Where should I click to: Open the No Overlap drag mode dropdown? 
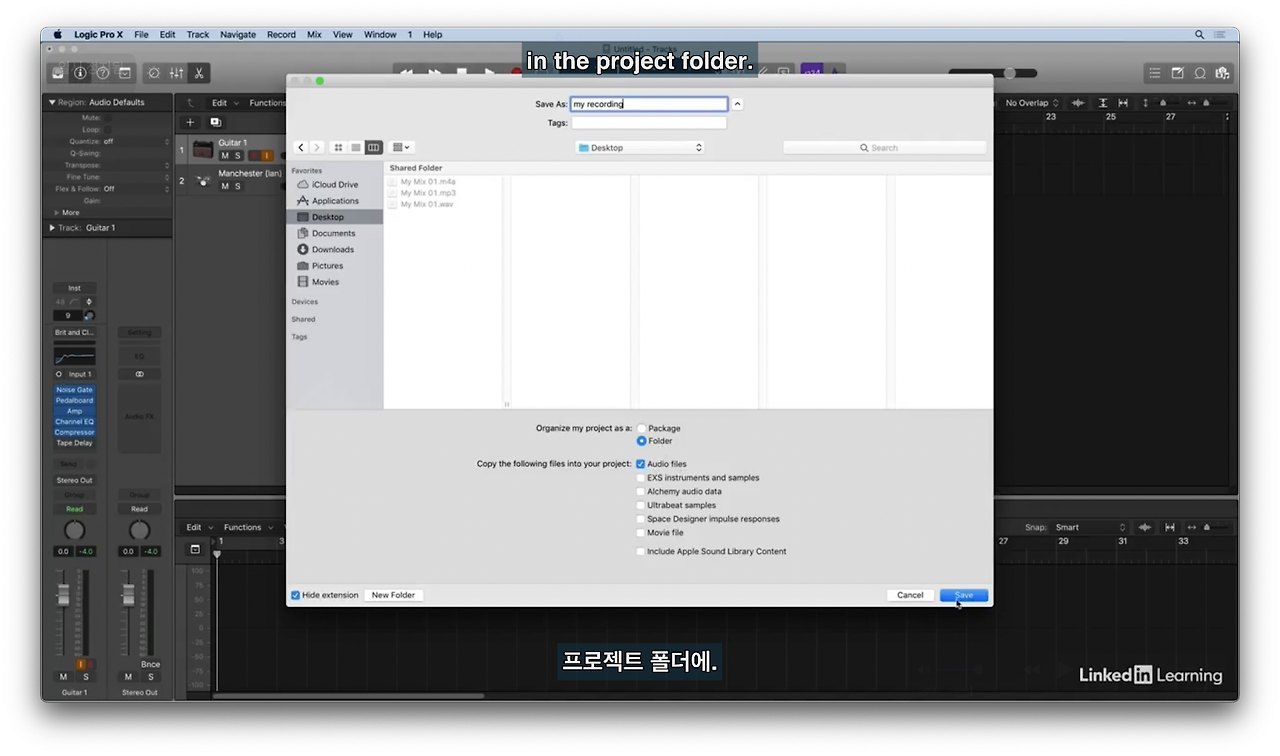point(1032,103)
